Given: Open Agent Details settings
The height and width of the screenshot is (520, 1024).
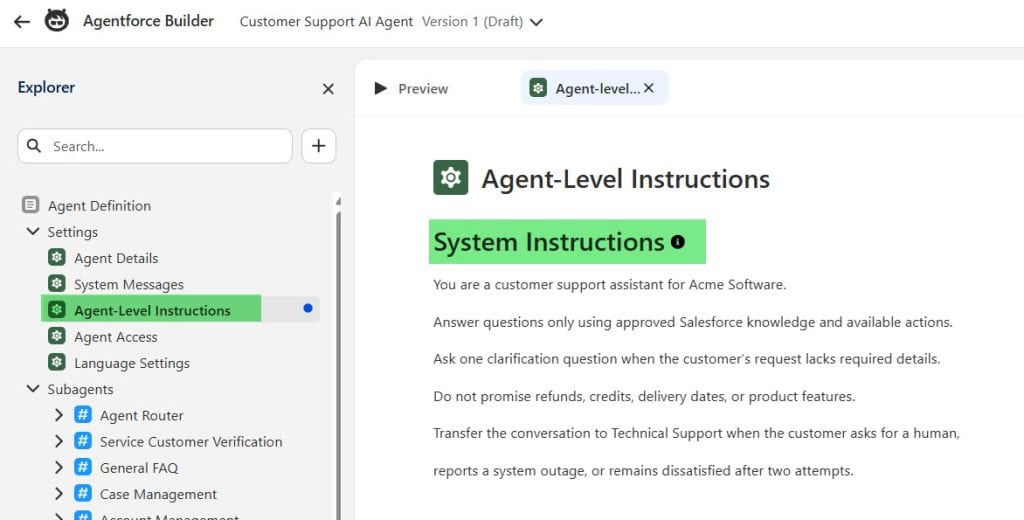Looking at the screenshot, I should pos(116,258).
